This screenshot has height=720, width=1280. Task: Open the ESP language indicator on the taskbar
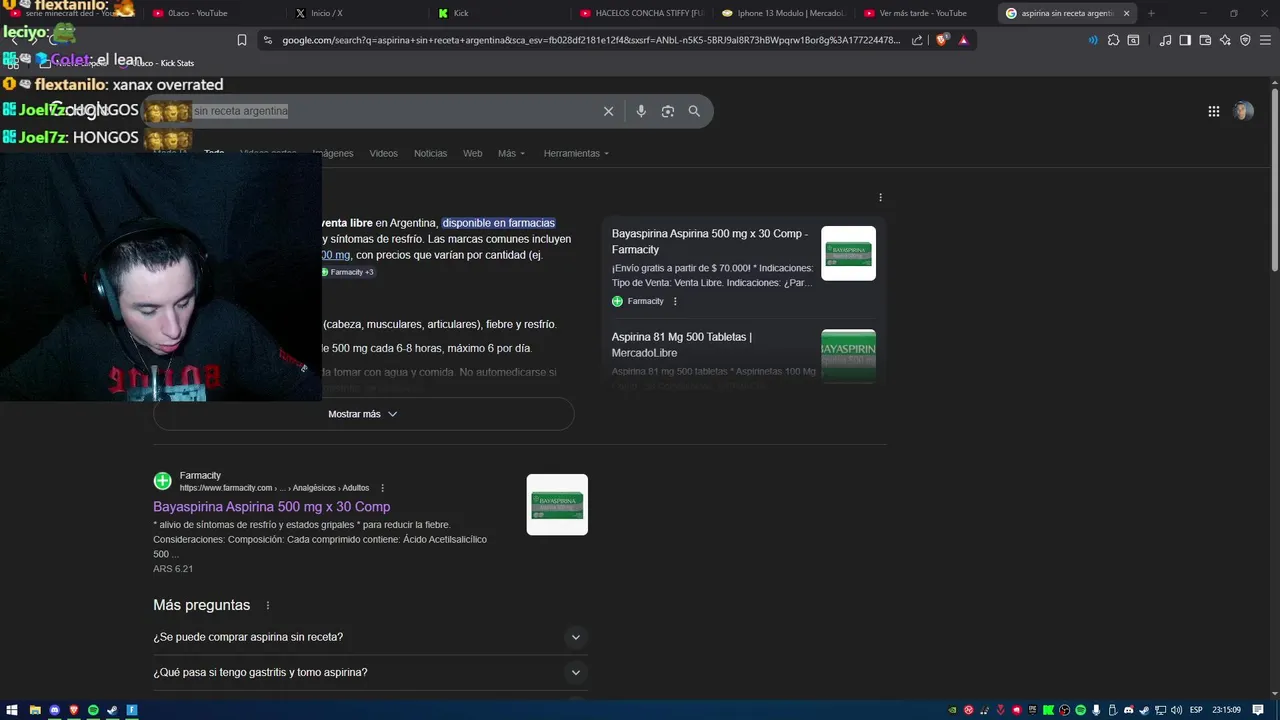point(1196,710)
